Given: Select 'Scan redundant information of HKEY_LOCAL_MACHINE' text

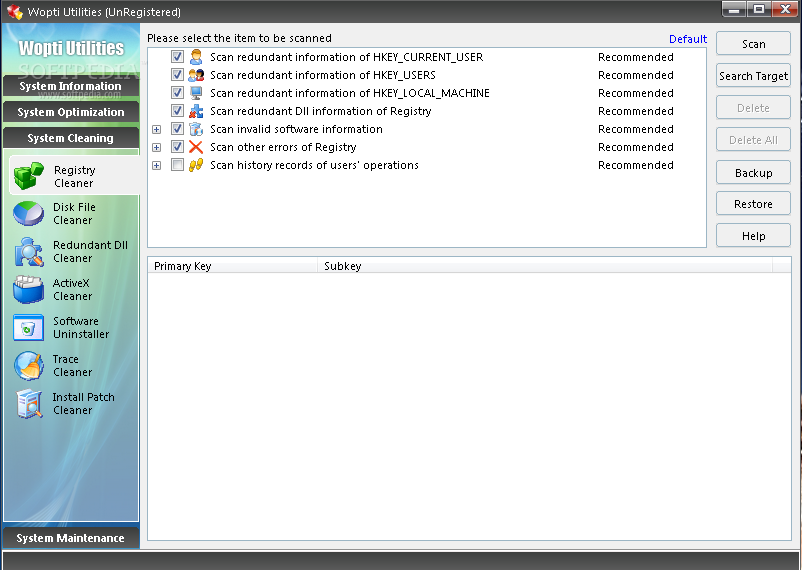Looking at the screenshot, I should [x=350, y=93].
